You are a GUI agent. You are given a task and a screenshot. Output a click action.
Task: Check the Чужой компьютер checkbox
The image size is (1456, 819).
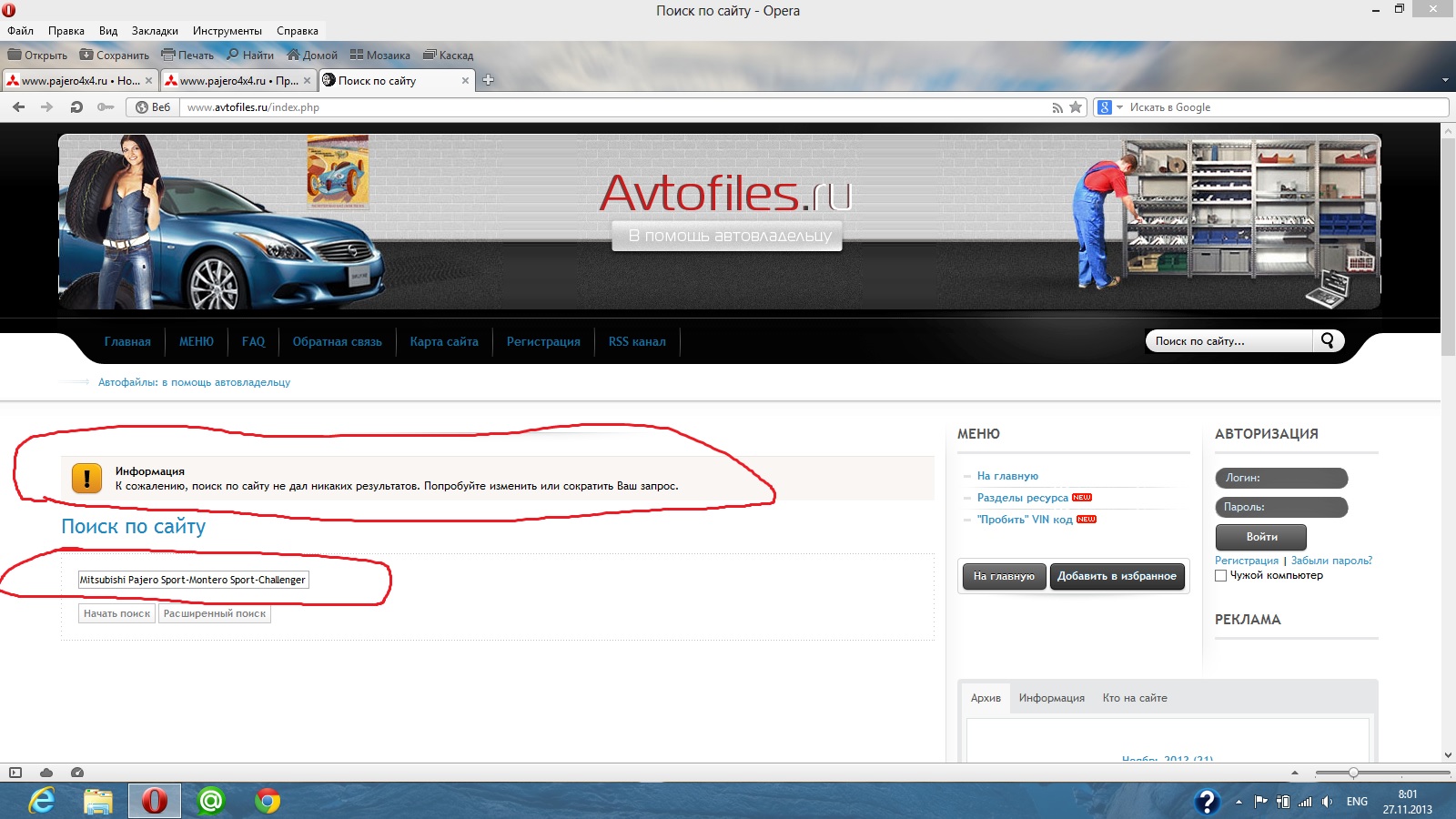point(1221,575)
